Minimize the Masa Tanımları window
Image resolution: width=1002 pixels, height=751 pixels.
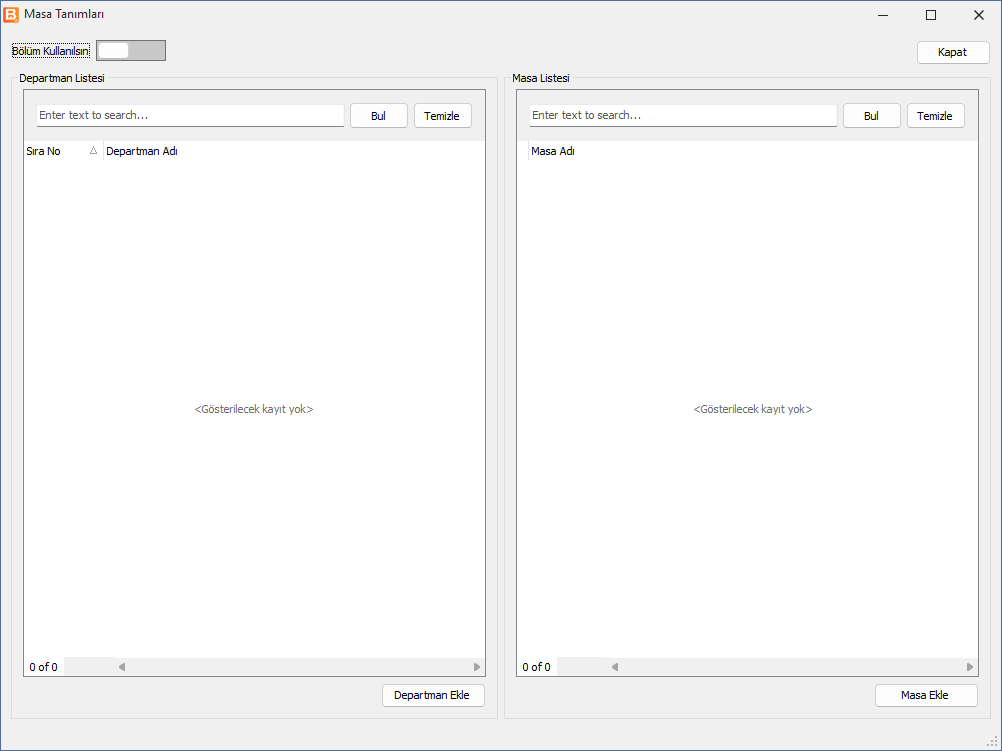coord(883,15)
